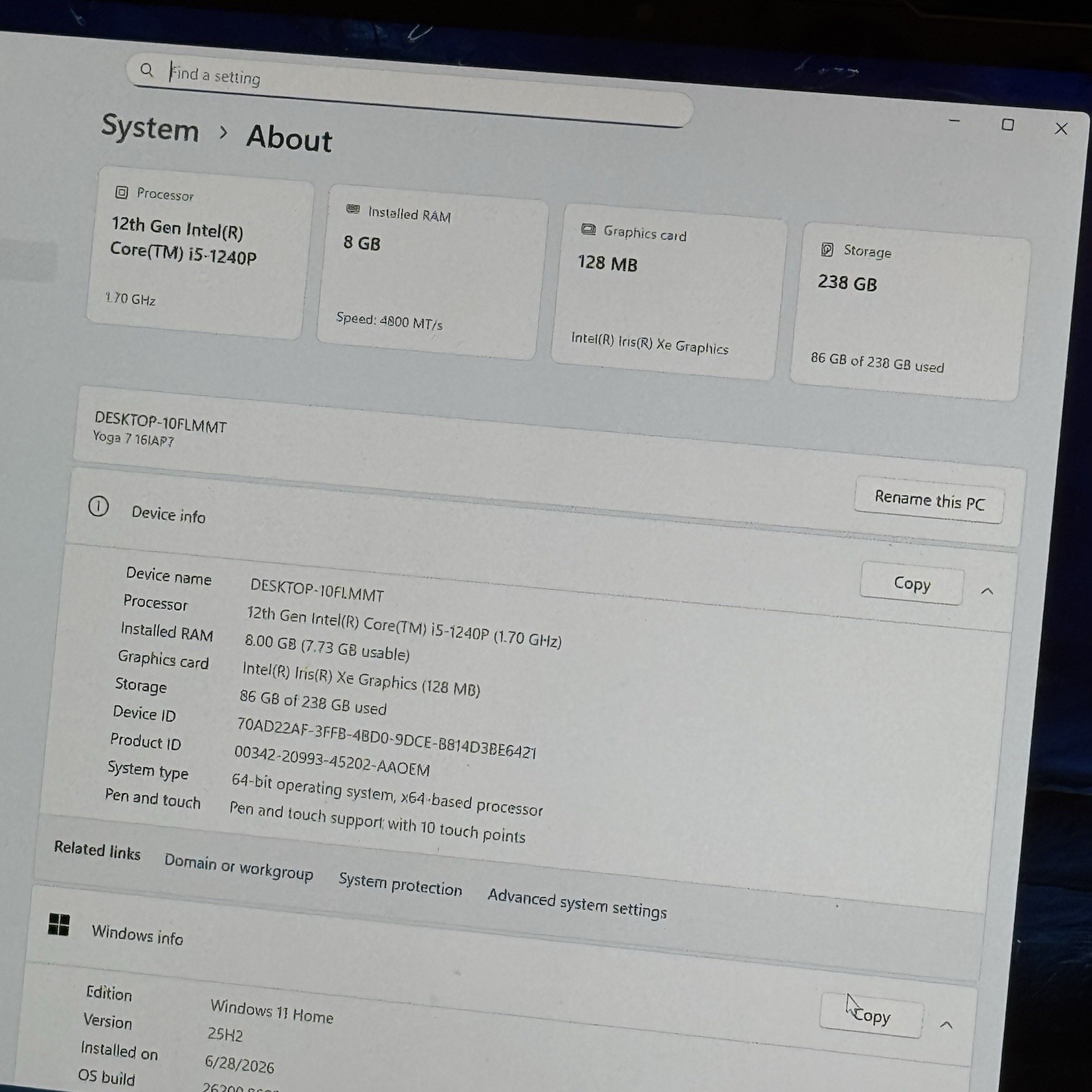The image size is (1092, 1092).
Task: Focus the Find a setting search box
Action: [409, 89]
